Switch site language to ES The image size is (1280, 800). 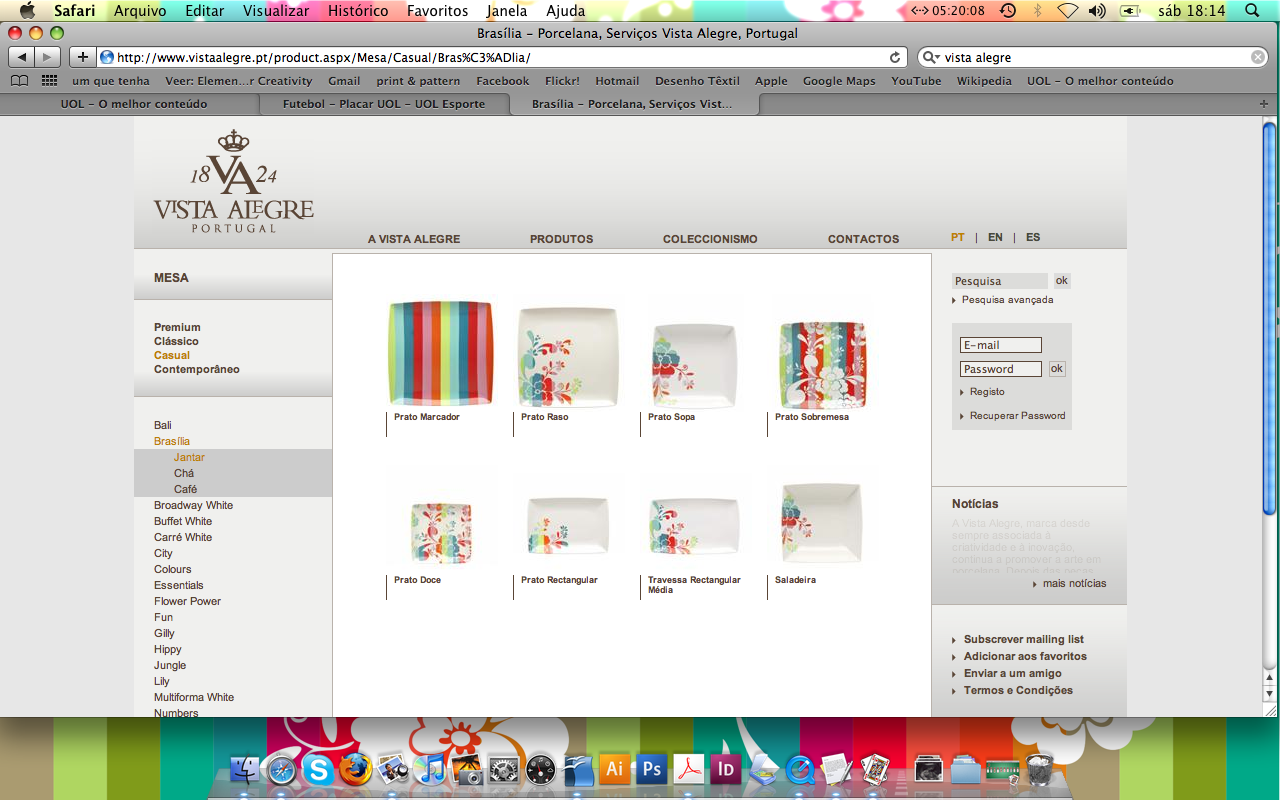1033,238
